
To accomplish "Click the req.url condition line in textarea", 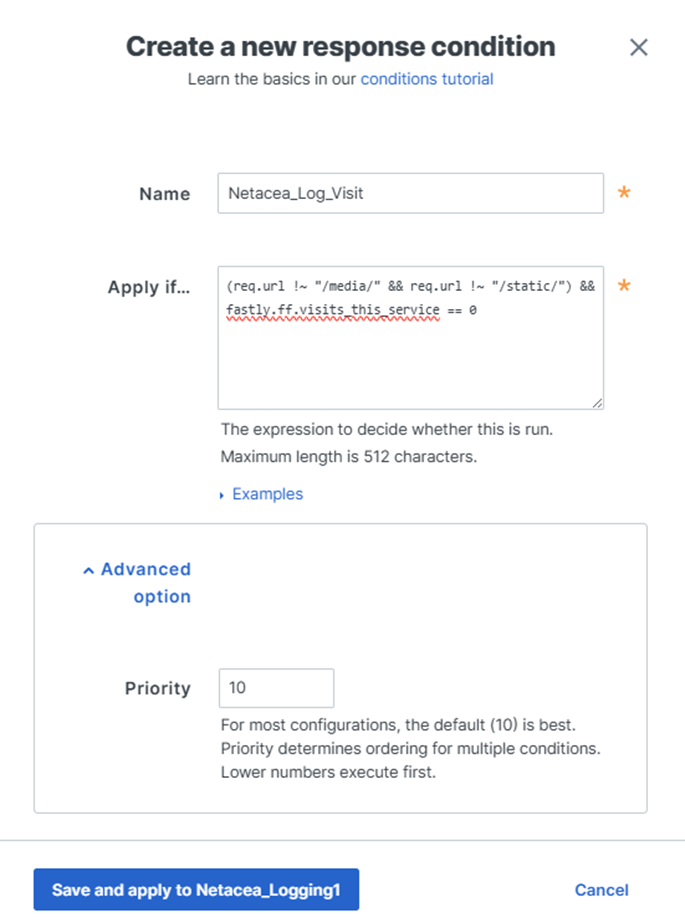I will [x=410, y=286].
